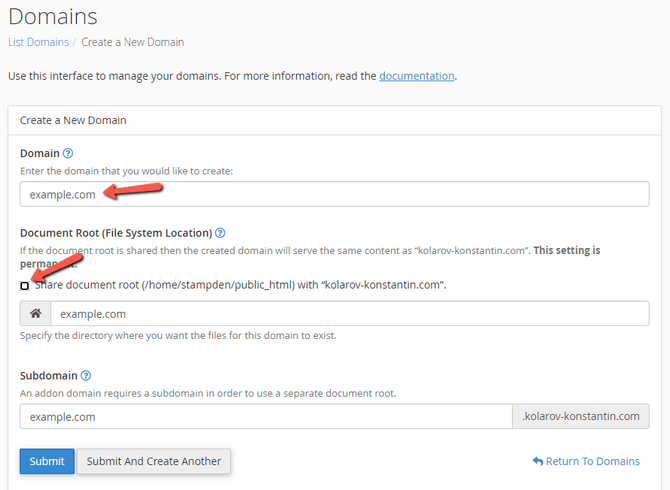Focus the Domain name input field

coord(335,194)
